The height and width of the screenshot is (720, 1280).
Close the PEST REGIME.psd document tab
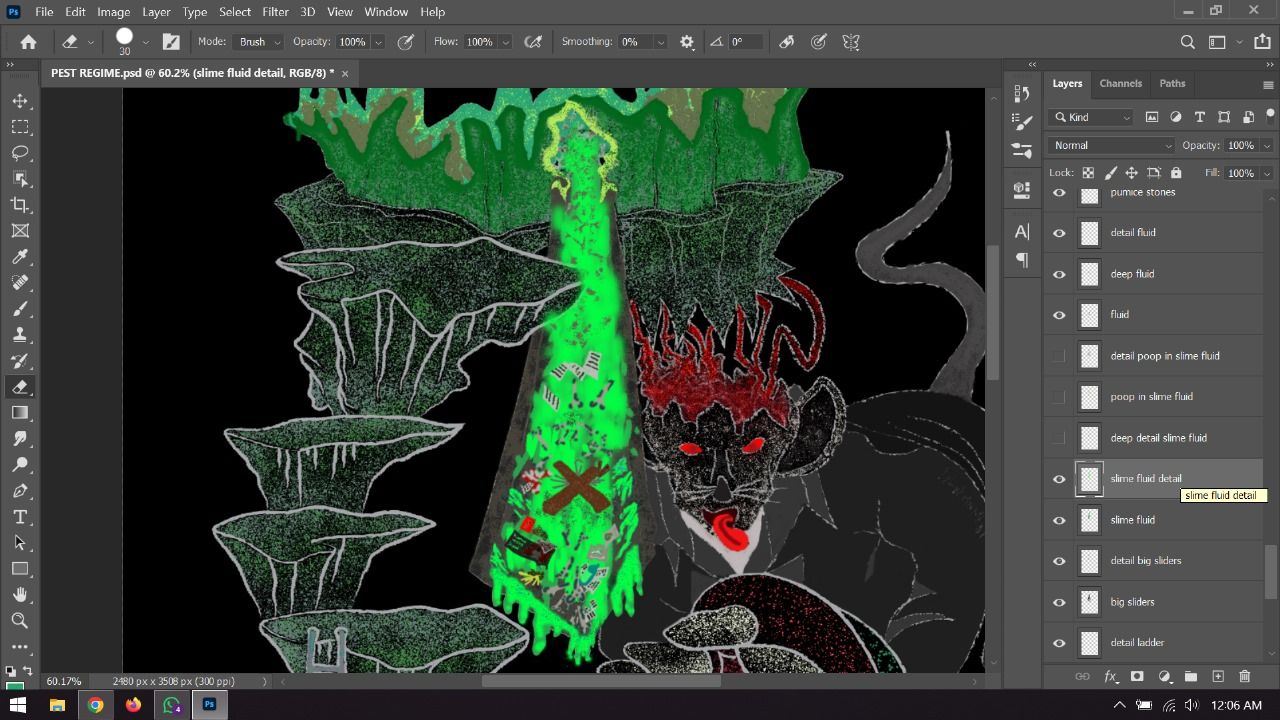tap(345, 74)
